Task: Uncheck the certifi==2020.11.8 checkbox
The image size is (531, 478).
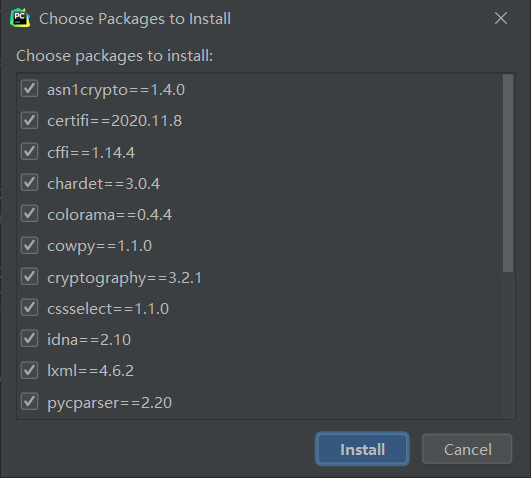Action: (29, 120)
